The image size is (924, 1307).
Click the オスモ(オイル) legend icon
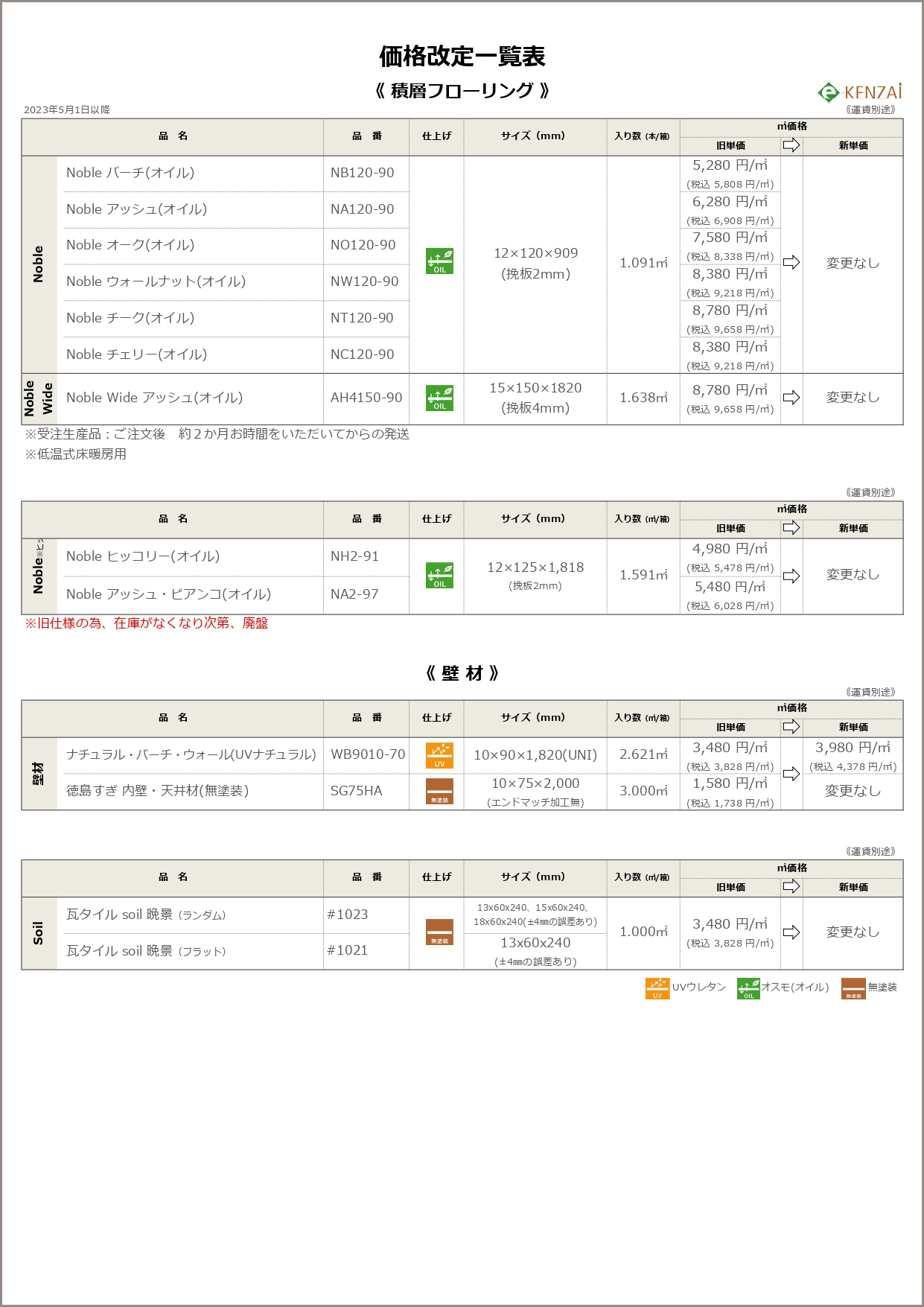[x=748, y=988]
